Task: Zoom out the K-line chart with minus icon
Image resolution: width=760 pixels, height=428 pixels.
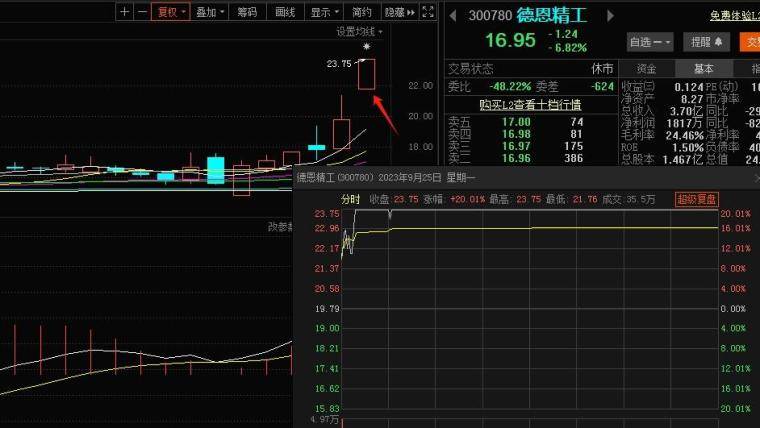Action: (142, 12)
